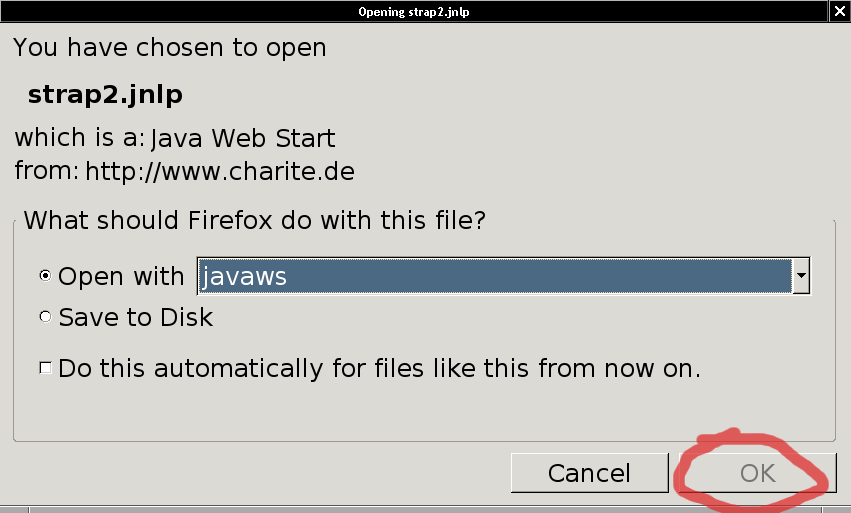Viewport: 851px width, 513px height.
Task: Click the Do this automatically label text
Action: 379,367
